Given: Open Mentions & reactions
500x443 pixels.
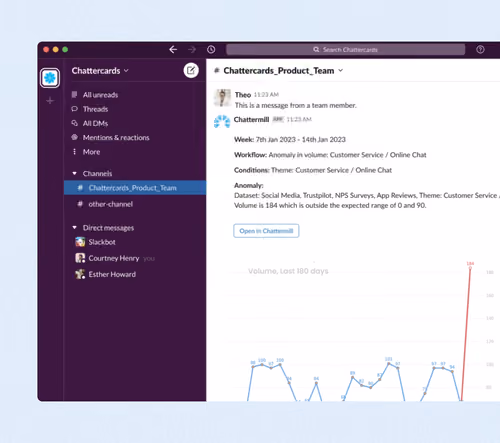Looking at the screenshot, I should click(116, 138).
